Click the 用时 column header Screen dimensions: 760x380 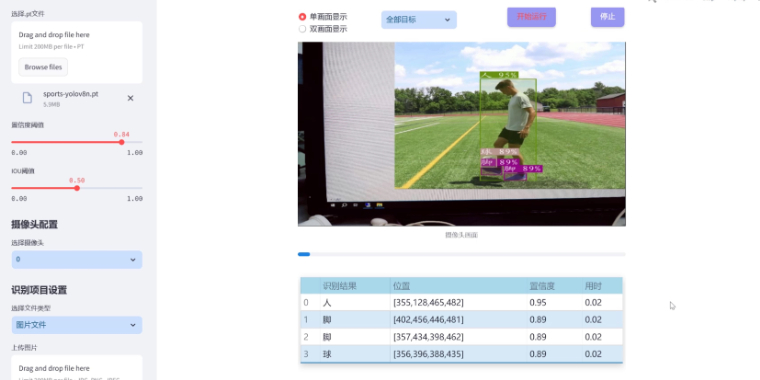click(602, 286)
